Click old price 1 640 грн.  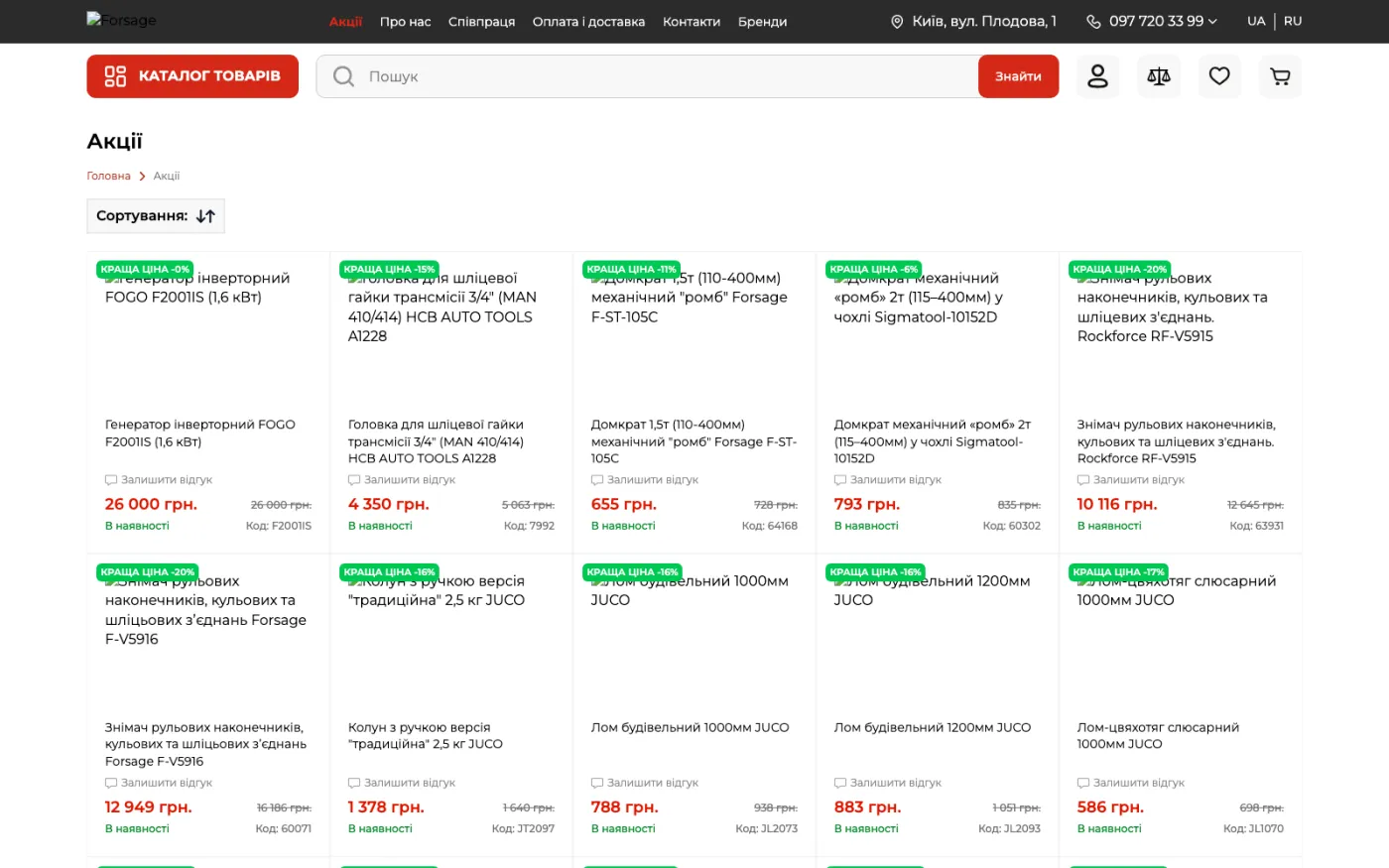tap(529, 807)
